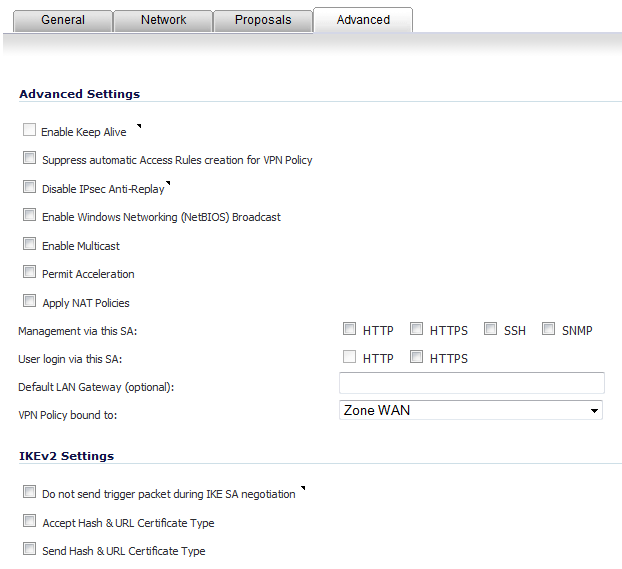Tick the Enable Multicast checkbox
Image resolution: width=622 pixels, height=569 pixels.
coord(29,244)
